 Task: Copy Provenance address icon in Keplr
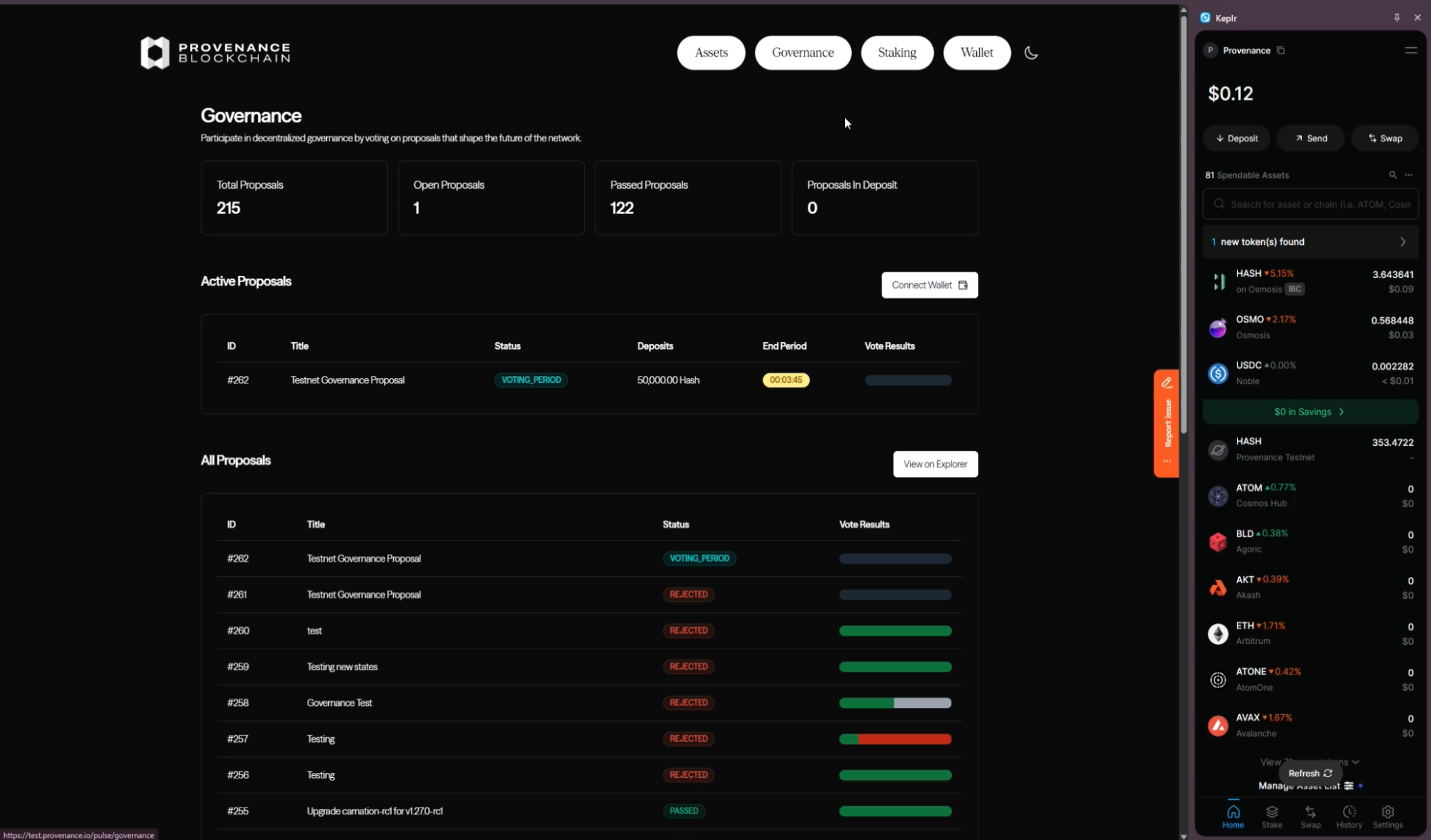pyautogui.click(x=1281, y=51)
